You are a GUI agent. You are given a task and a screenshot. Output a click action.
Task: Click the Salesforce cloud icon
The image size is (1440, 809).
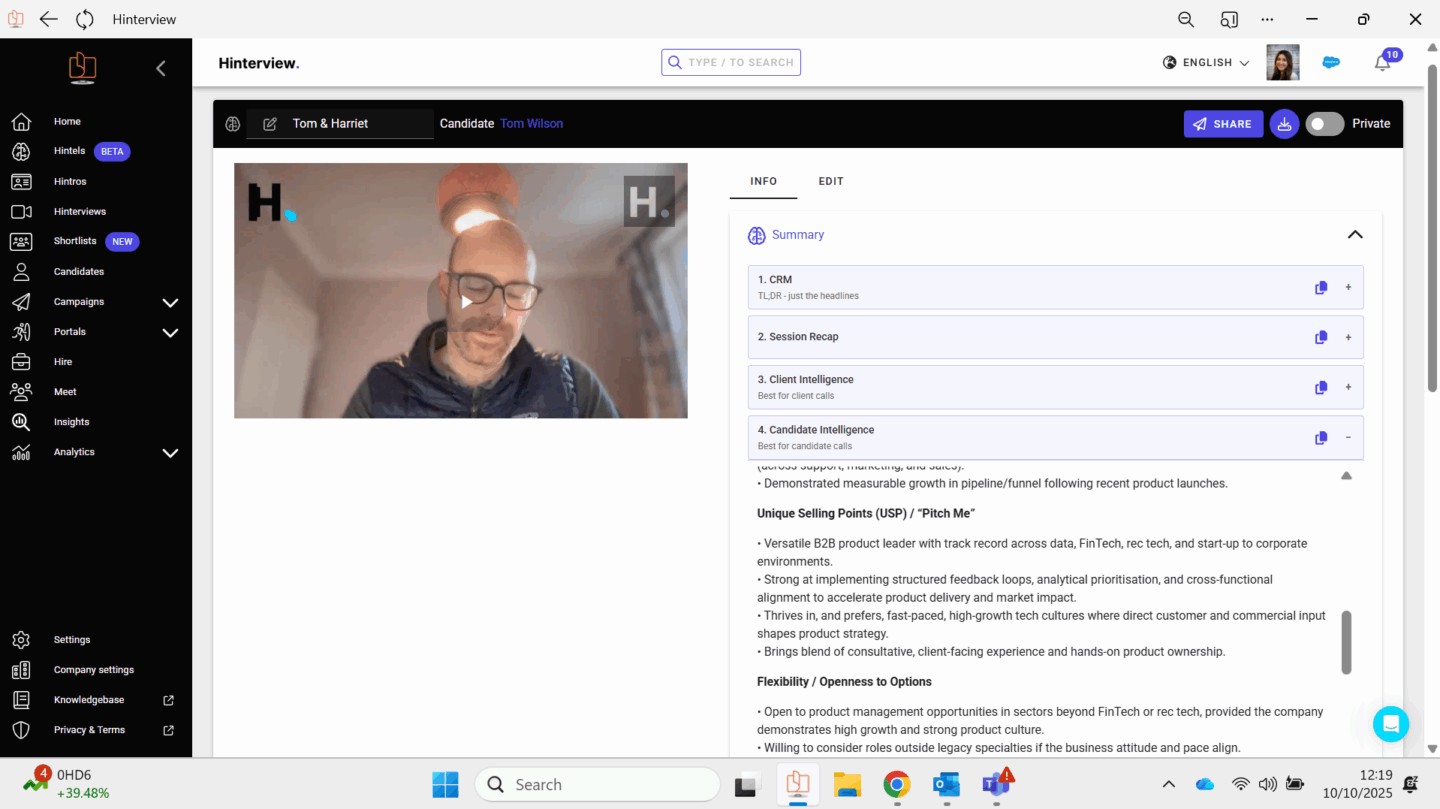1331,62
